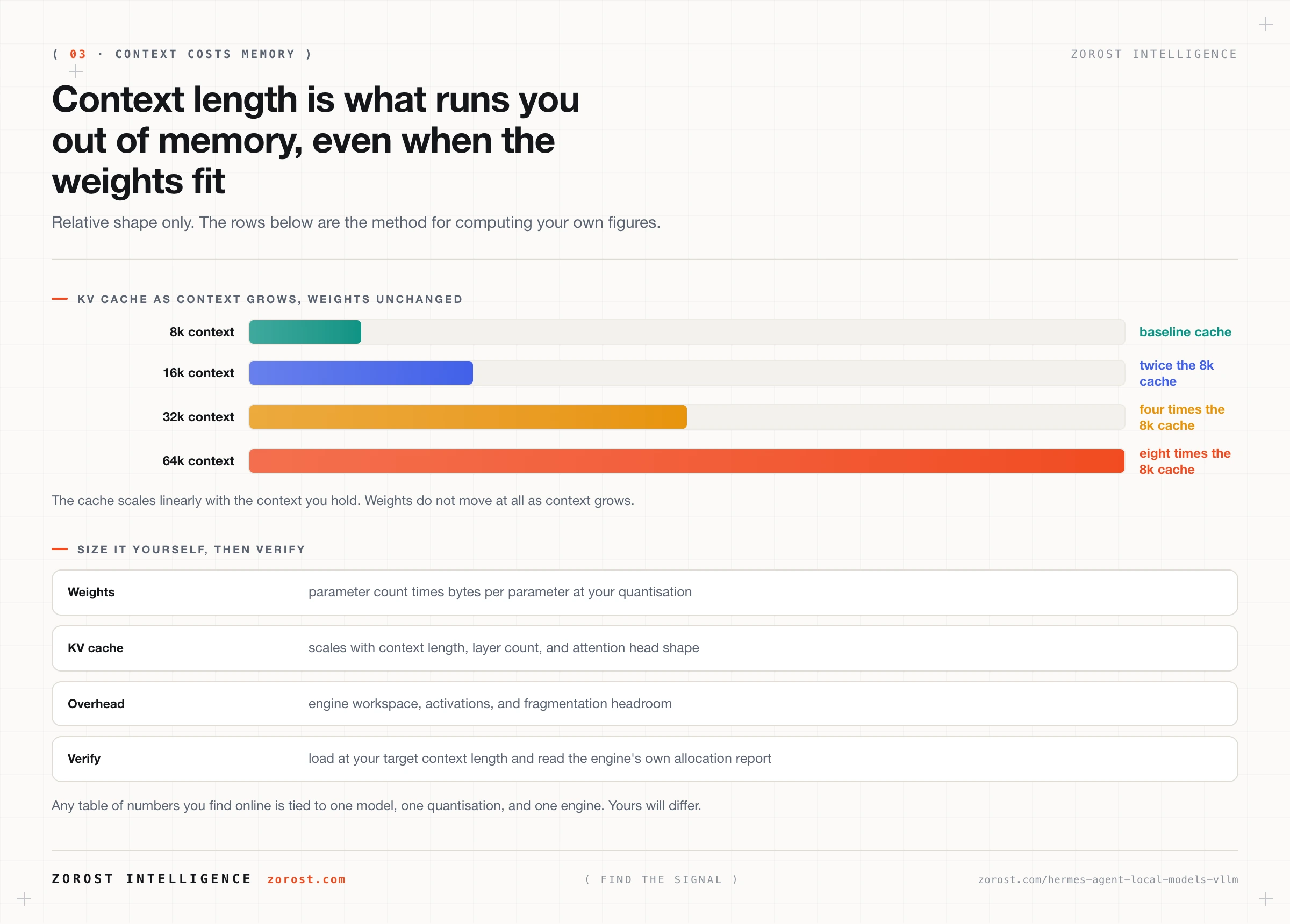Click the '8k context' label
Viewport: 1290px width, 924px height.
202,332
